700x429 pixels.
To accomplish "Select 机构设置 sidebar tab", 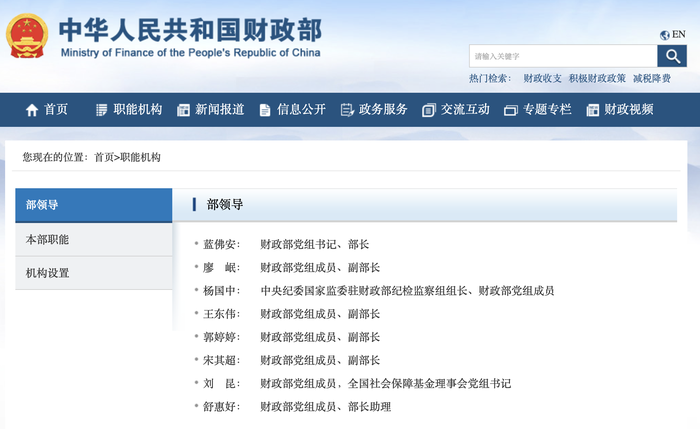I will 94,273.
